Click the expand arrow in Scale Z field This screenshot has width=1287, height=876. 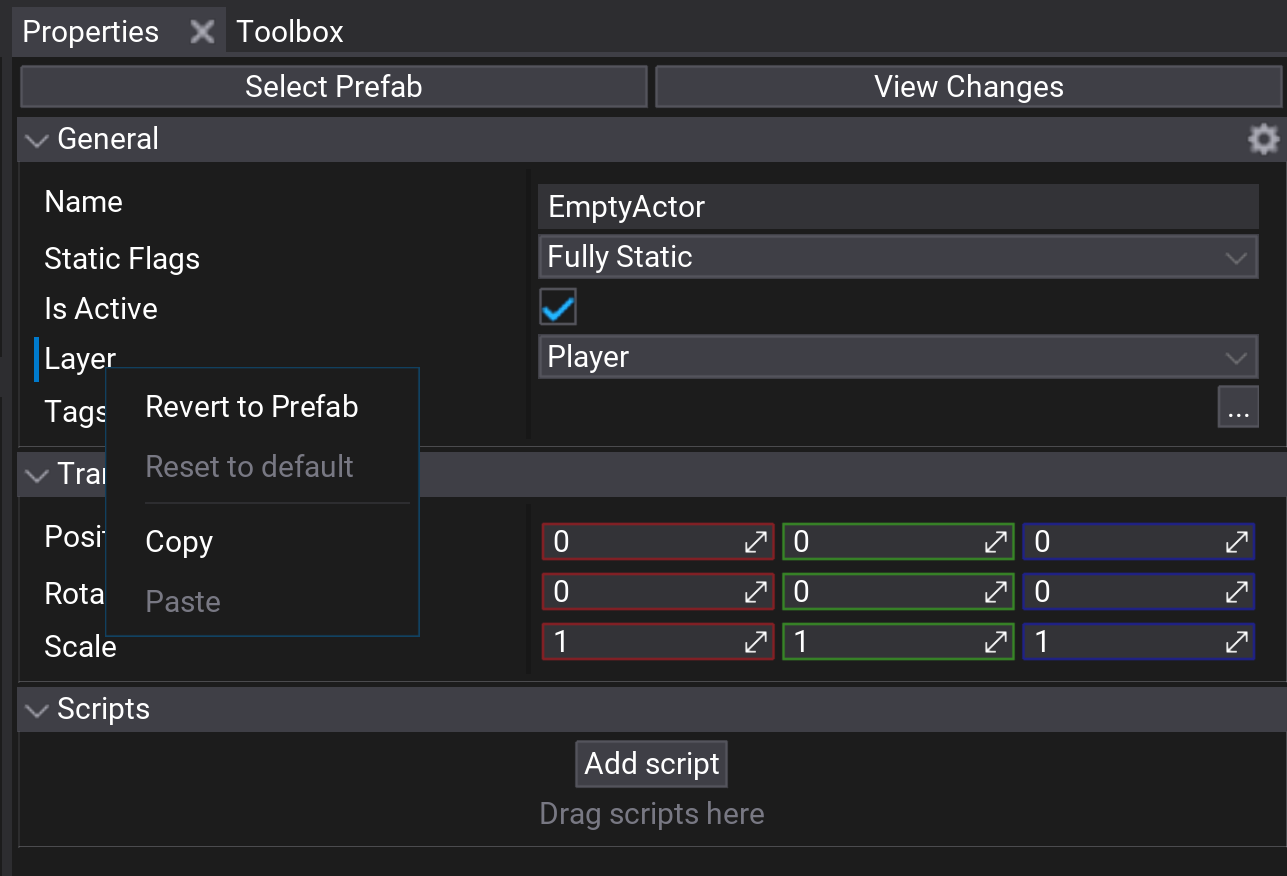click(x=1238, y=641)
